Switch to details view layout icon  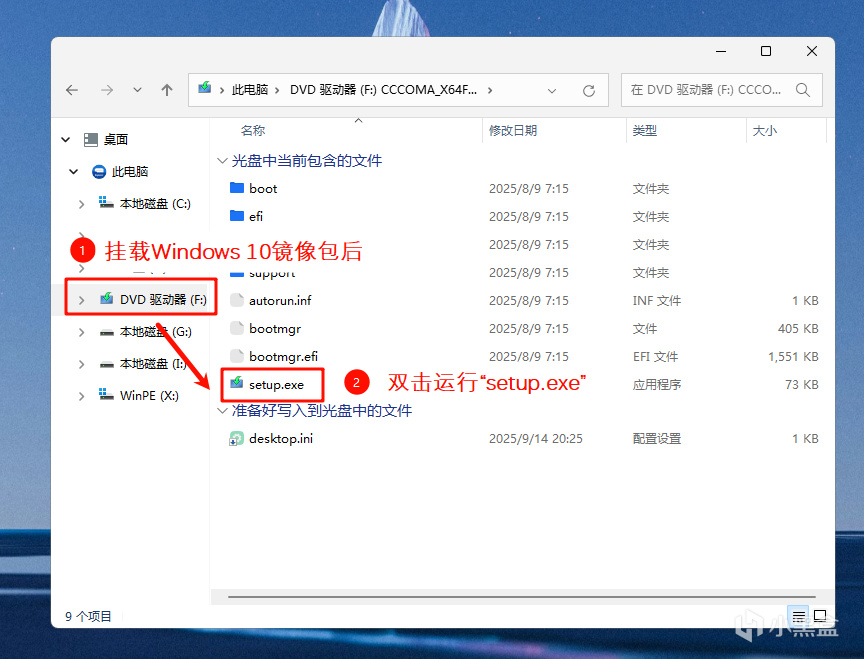click(x=799, y=616)
